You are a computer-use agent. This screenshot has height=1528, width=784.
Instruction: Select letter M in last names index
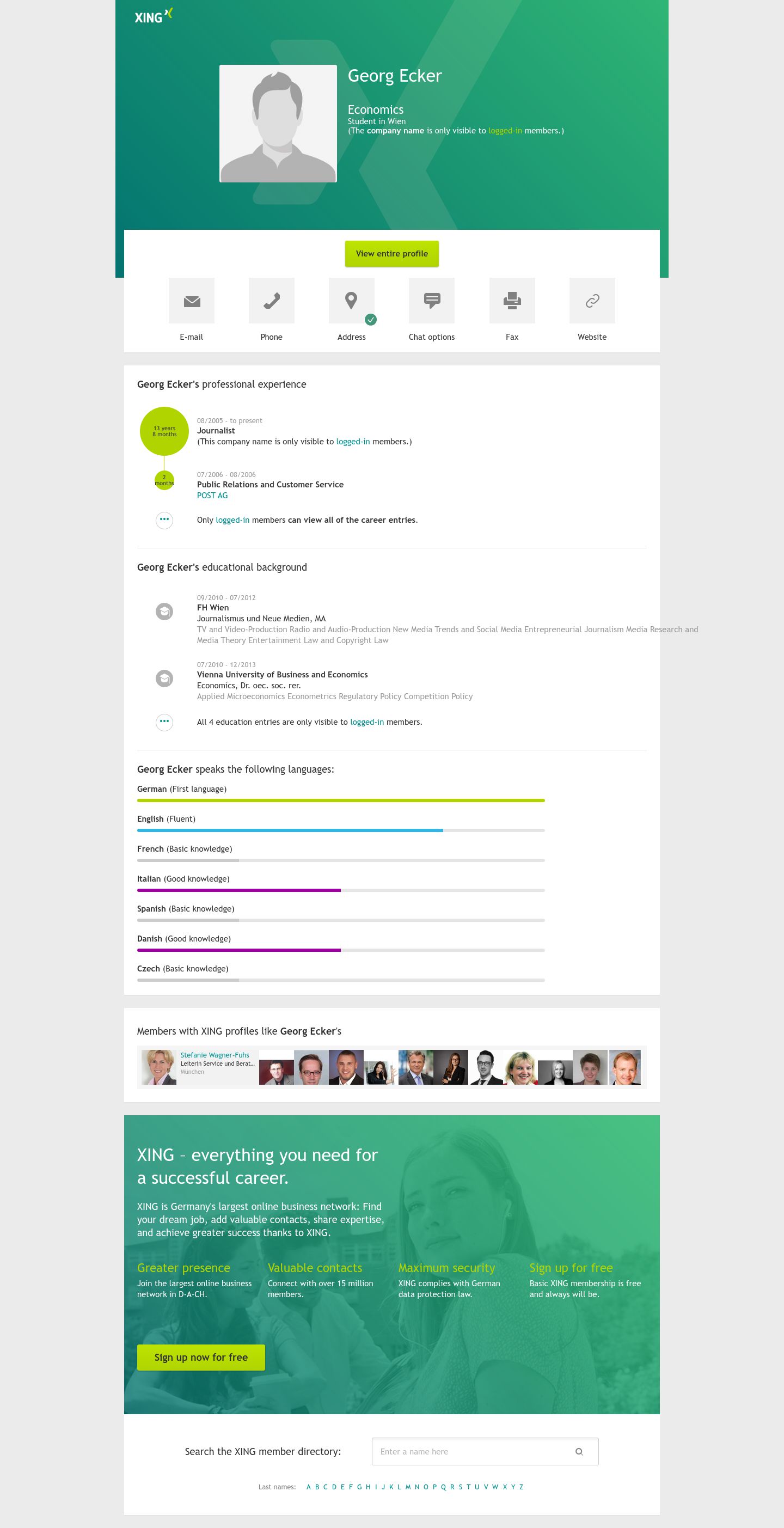tap(408, 1487)
